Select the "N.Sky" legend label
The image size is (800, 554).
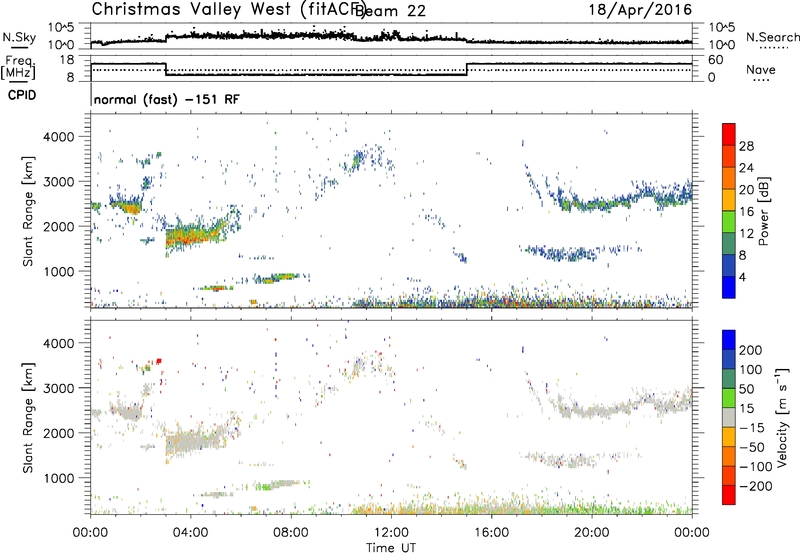click(19, 37)
